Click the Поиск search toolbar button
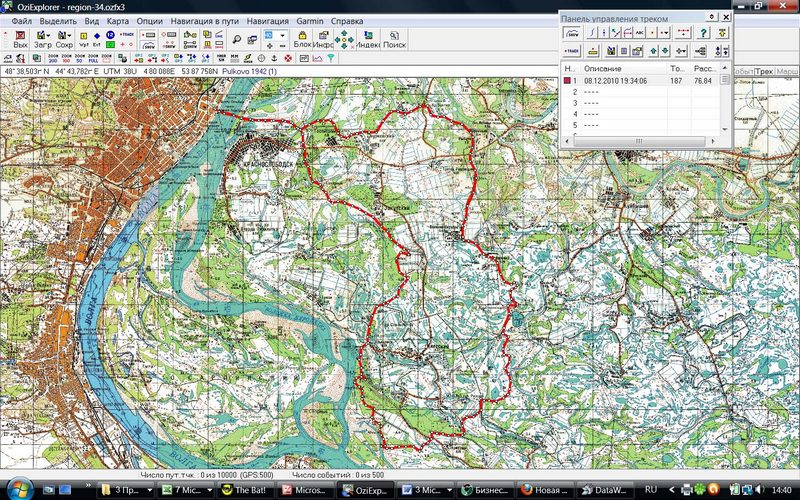The image size is (800, 500). 394,39
